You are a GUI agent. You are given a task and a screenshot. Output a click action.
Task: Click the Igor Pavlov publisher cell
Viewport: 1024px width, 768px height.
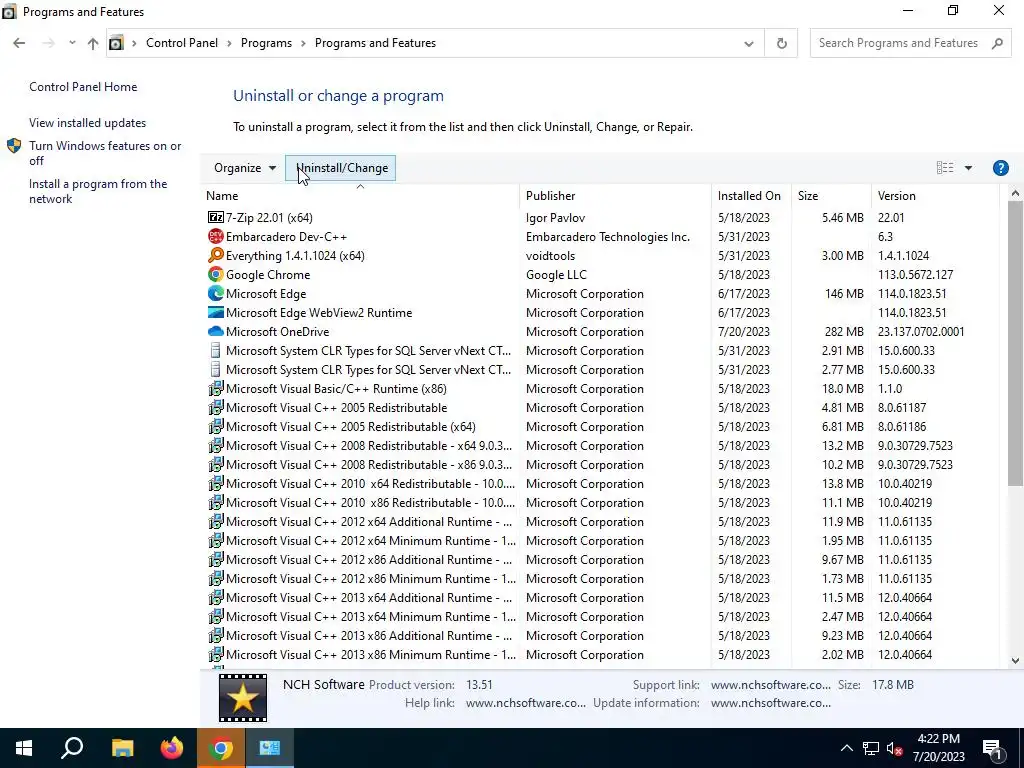[555, 217]
